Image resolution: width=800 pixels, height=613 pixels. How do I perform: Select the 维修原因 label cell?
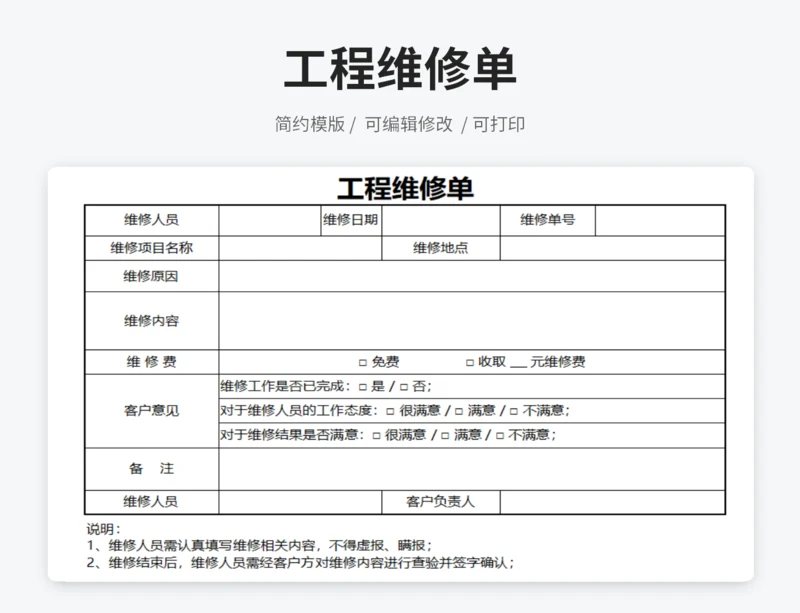click(152, 277)
